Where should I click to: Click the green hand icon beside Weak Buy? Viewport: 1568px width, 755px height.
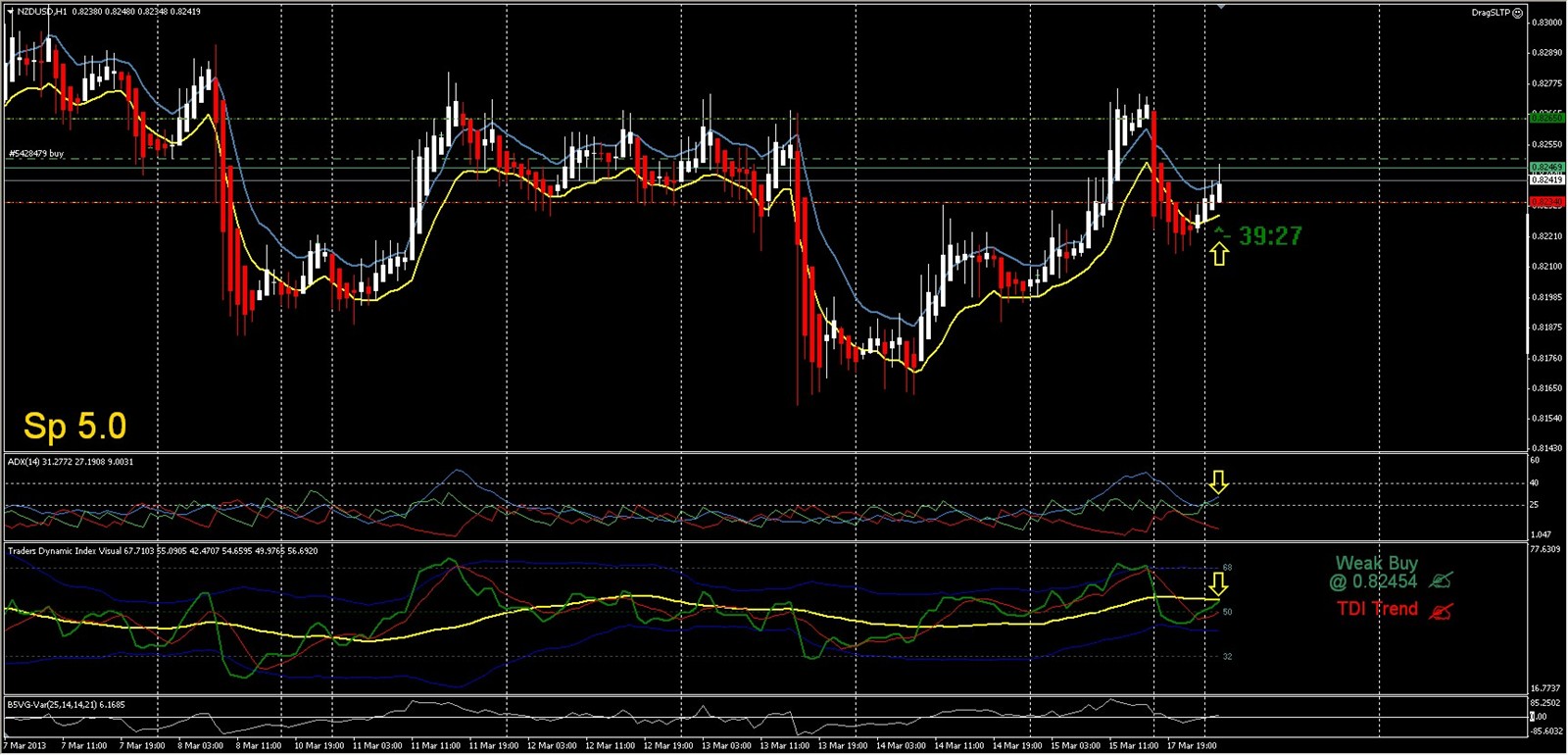(1441, 580)
